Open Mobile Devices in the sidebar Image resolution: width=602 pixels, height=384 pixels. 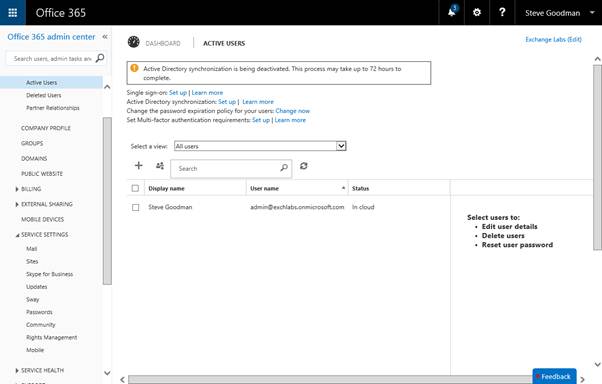pos(42,219)
